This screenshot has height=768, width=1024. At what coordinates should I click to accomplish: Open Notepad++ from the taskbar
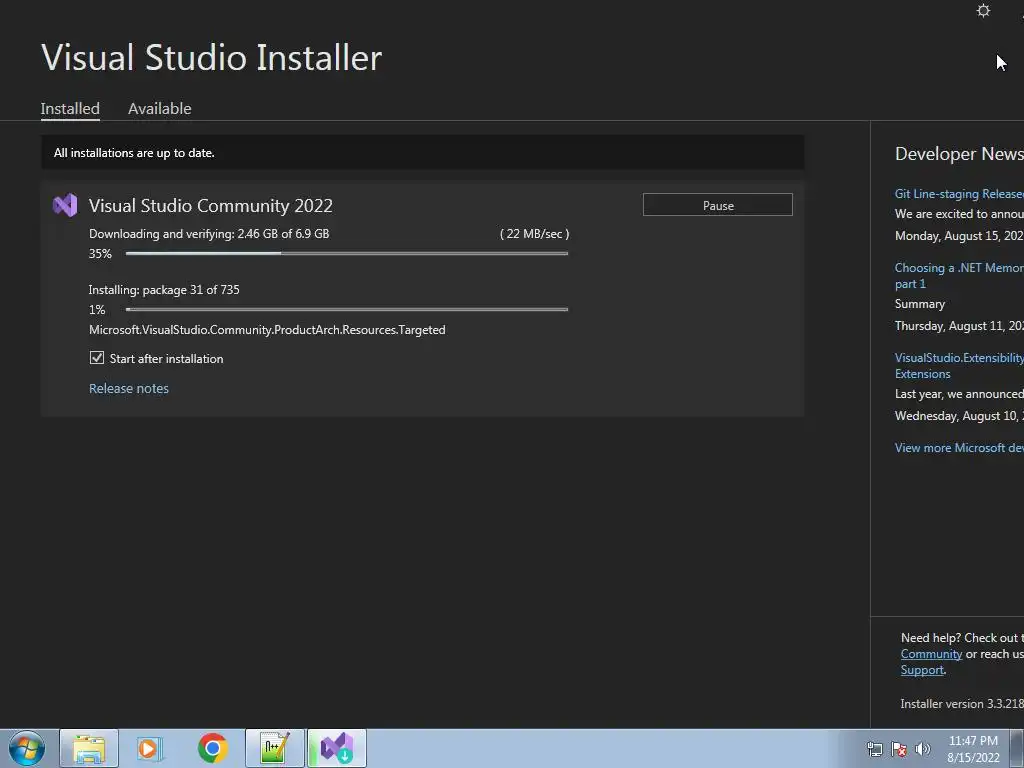click(x=275, y=748)
